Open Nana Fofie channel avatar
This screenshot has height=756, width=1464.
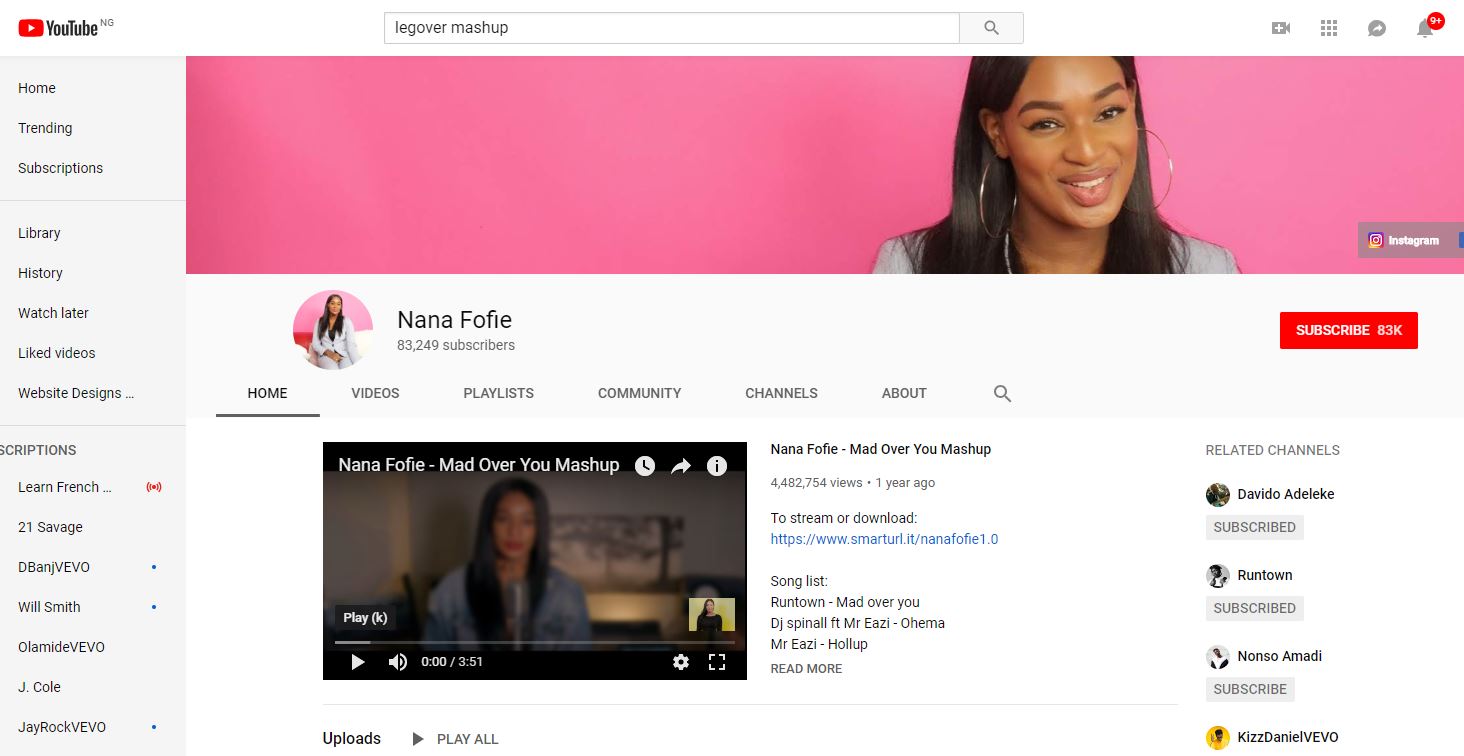(333, 330)
